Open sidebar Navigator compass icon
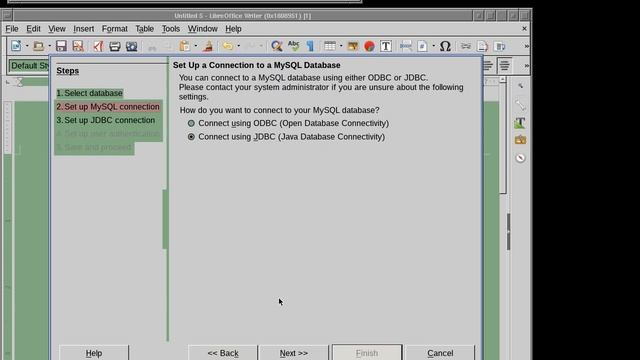The image size is (640, 360). [520, 158]
